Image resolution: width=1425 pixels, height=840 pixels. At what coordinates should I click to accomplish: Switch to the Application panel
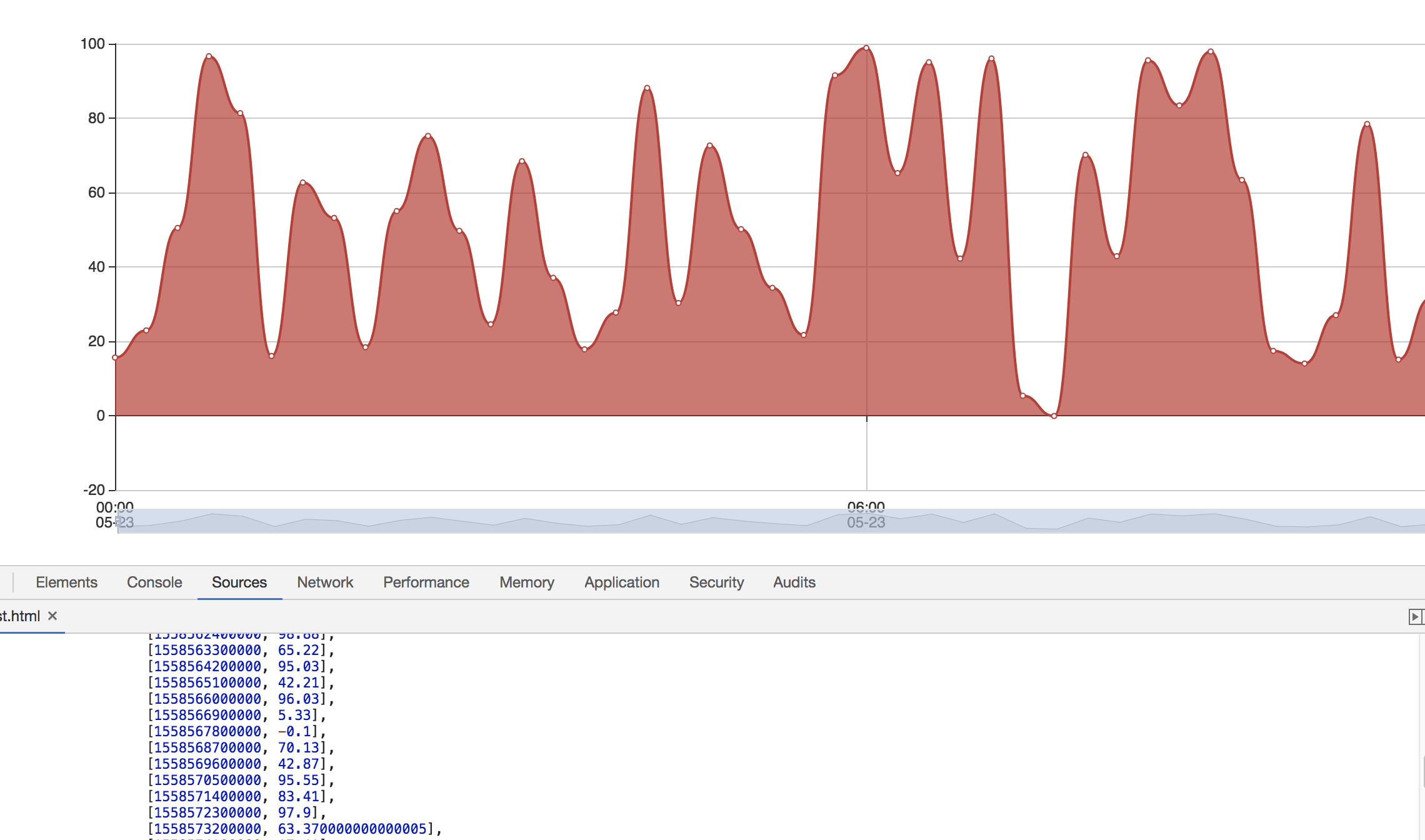click(621, 582)
